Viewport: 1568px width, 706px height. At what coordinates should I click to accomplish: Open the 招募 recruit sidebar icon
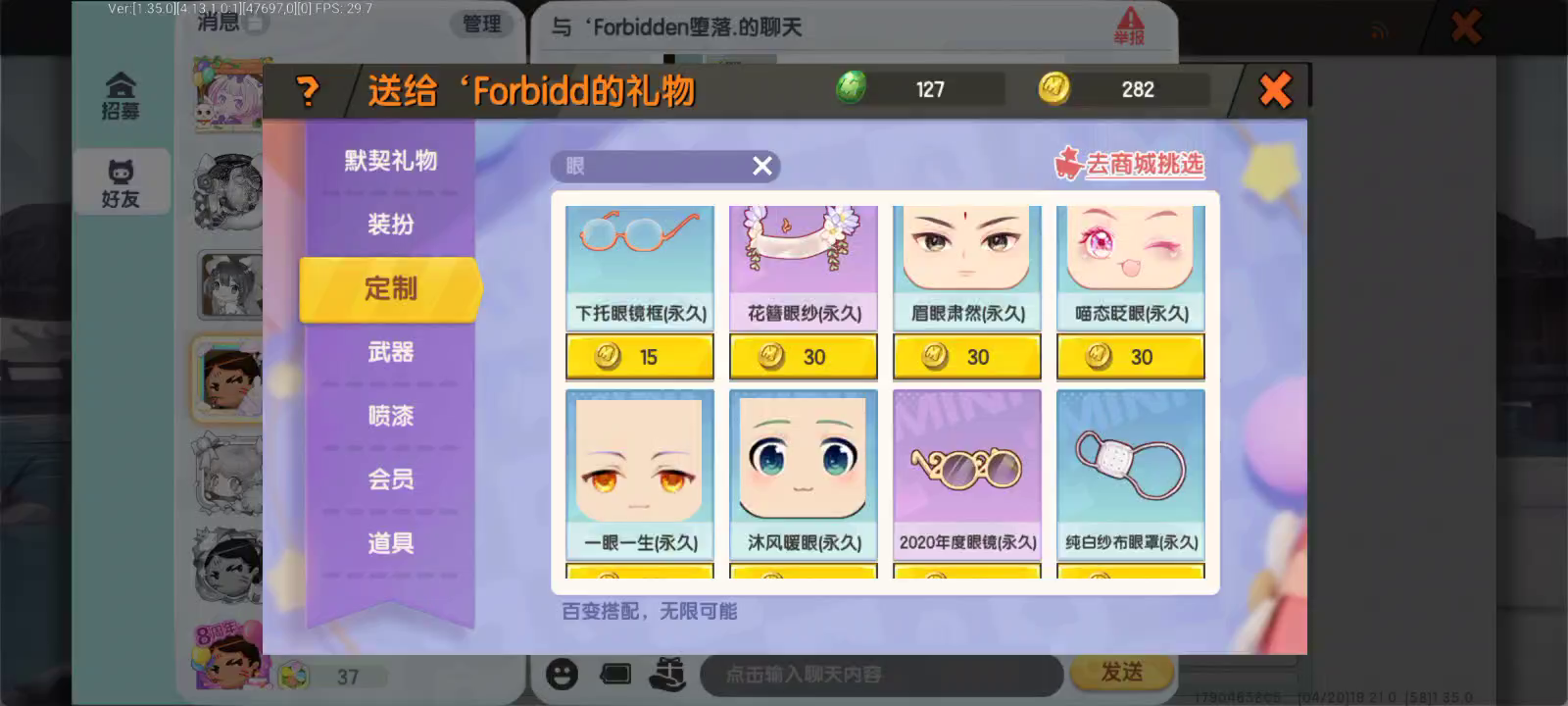point(121,96)
